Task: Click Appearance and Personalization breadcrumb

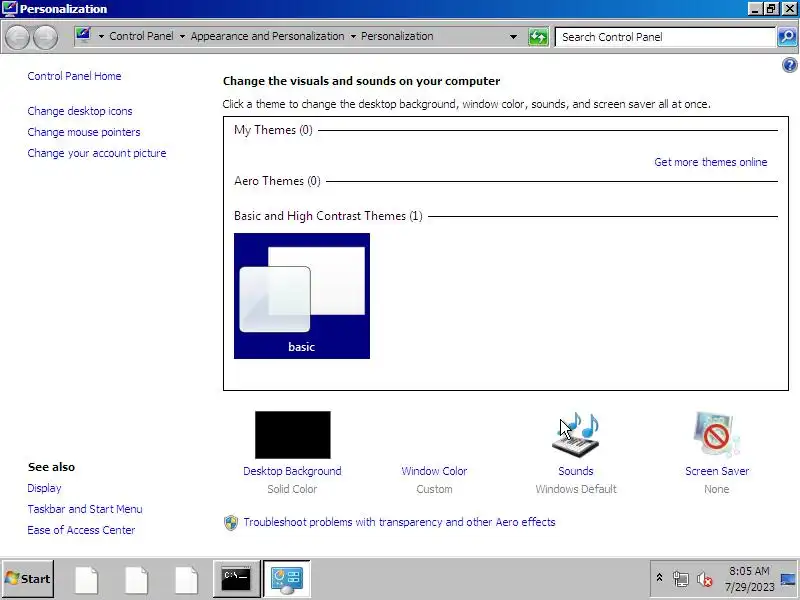Action: 267,36
